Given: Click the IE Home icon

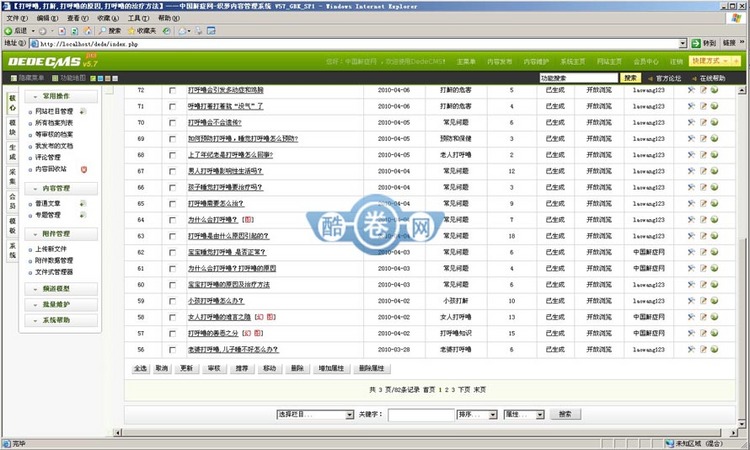Looking at the screenshot, I should click(88, 31).
